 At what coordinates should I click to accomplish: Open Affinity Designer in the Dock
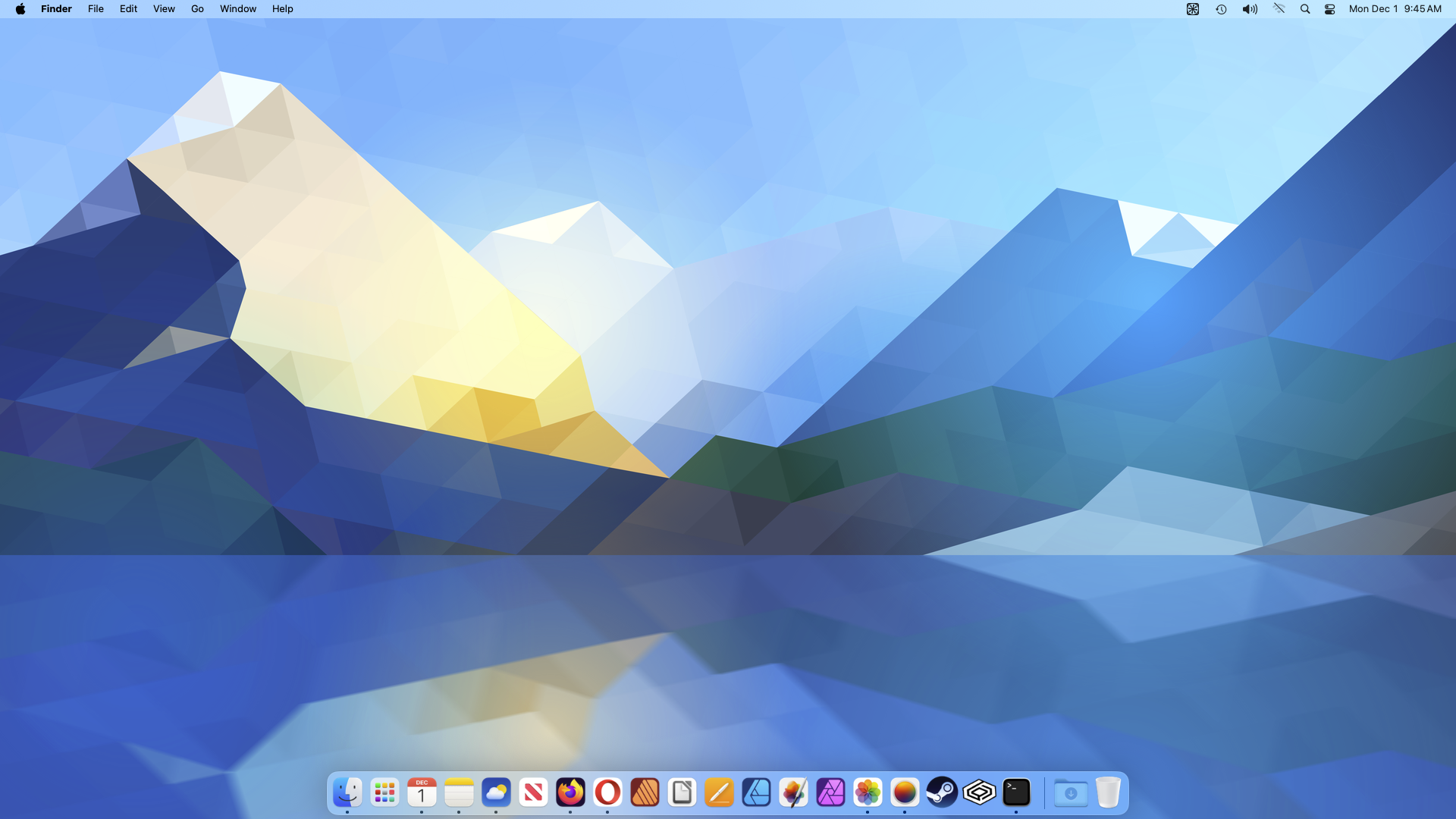point(756,793)
